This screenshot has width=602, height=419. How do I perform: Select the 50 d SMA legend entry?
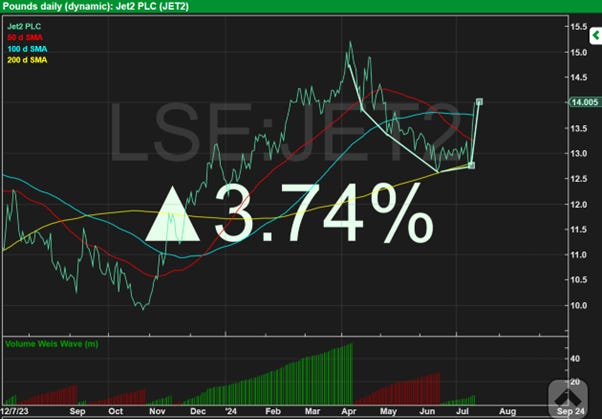(x=25, y=38)
